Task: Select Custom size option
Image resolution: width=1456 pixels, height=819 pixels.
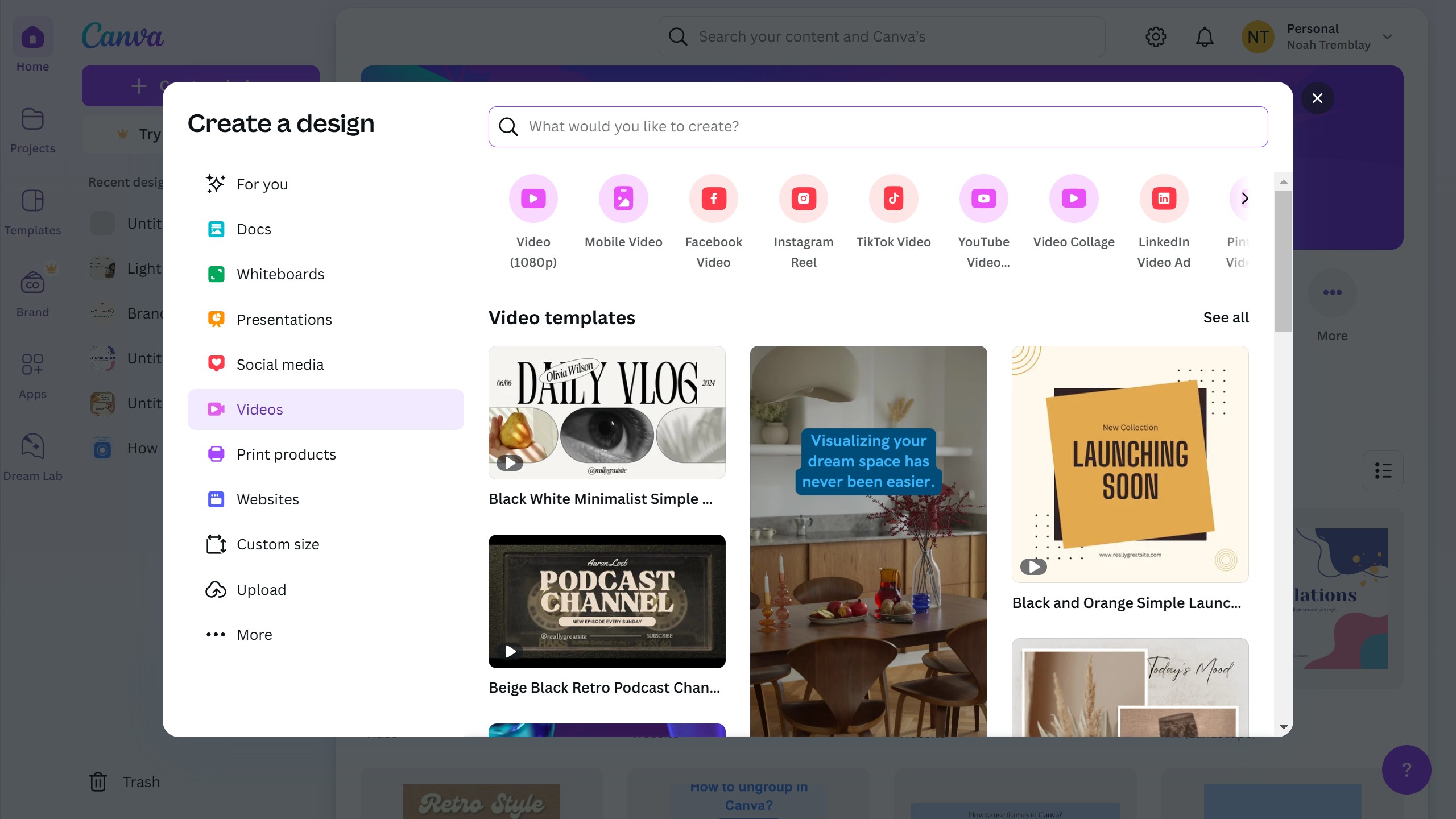Action: tap(278, 544)
